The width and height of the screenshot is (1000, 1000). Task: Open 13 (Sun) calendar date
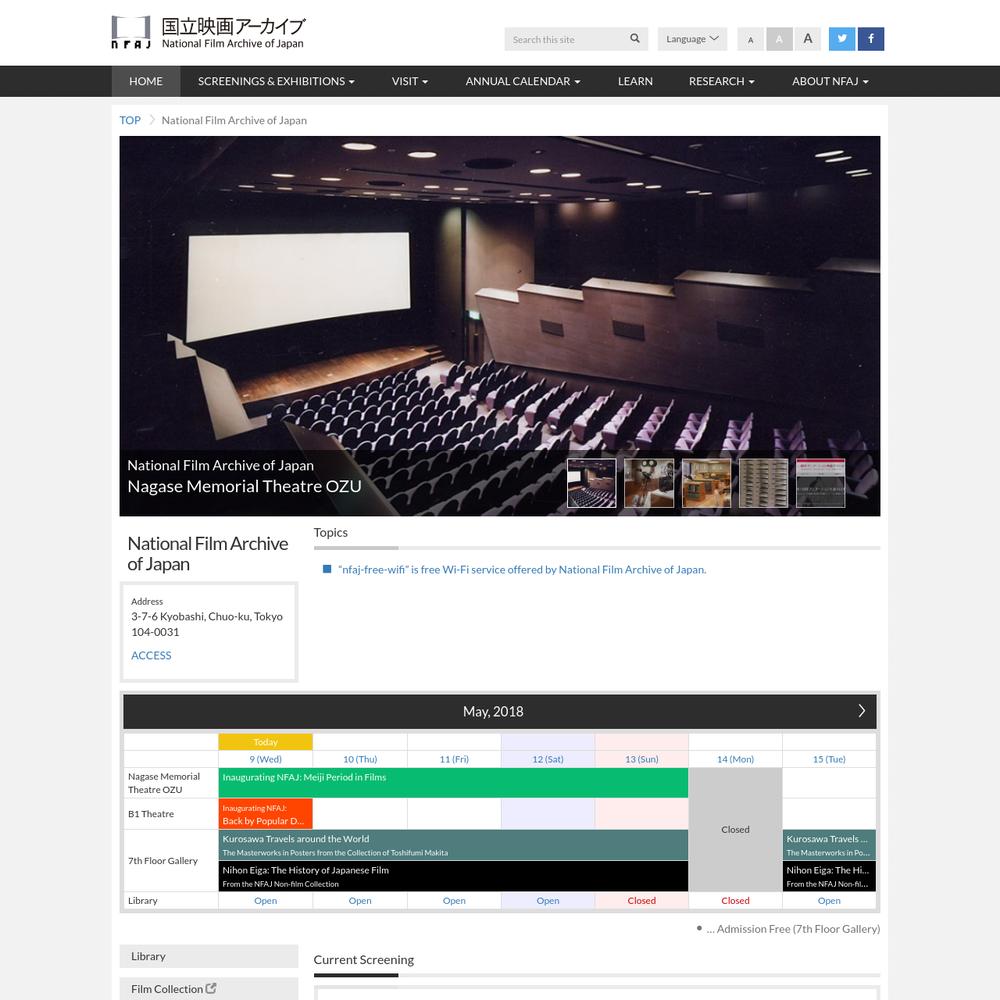[642, 759]
